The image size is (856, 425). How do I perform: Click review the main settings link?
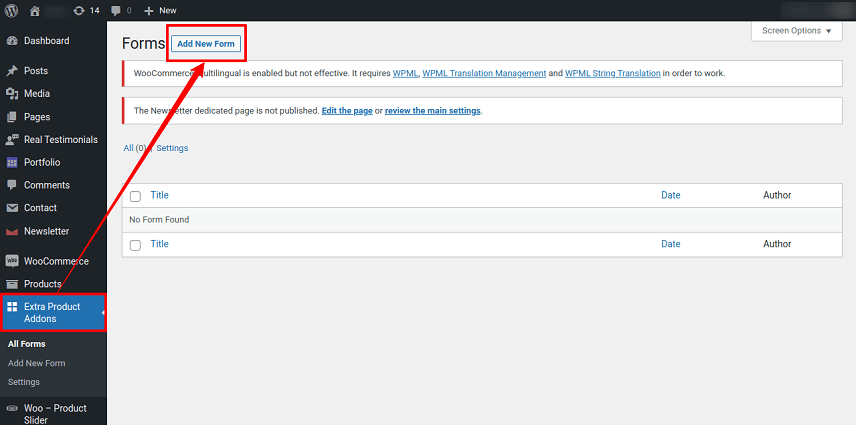(x=432, y=111)
